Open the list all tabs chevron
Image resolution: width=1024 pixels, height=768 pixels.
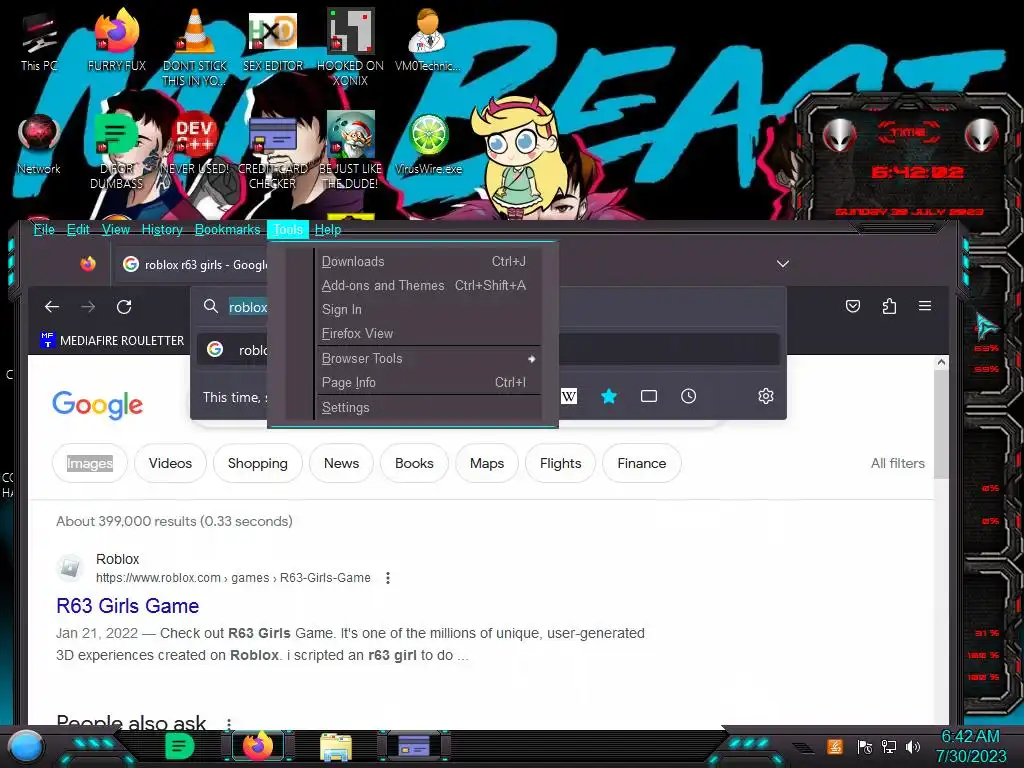click(x=782, y=264)
